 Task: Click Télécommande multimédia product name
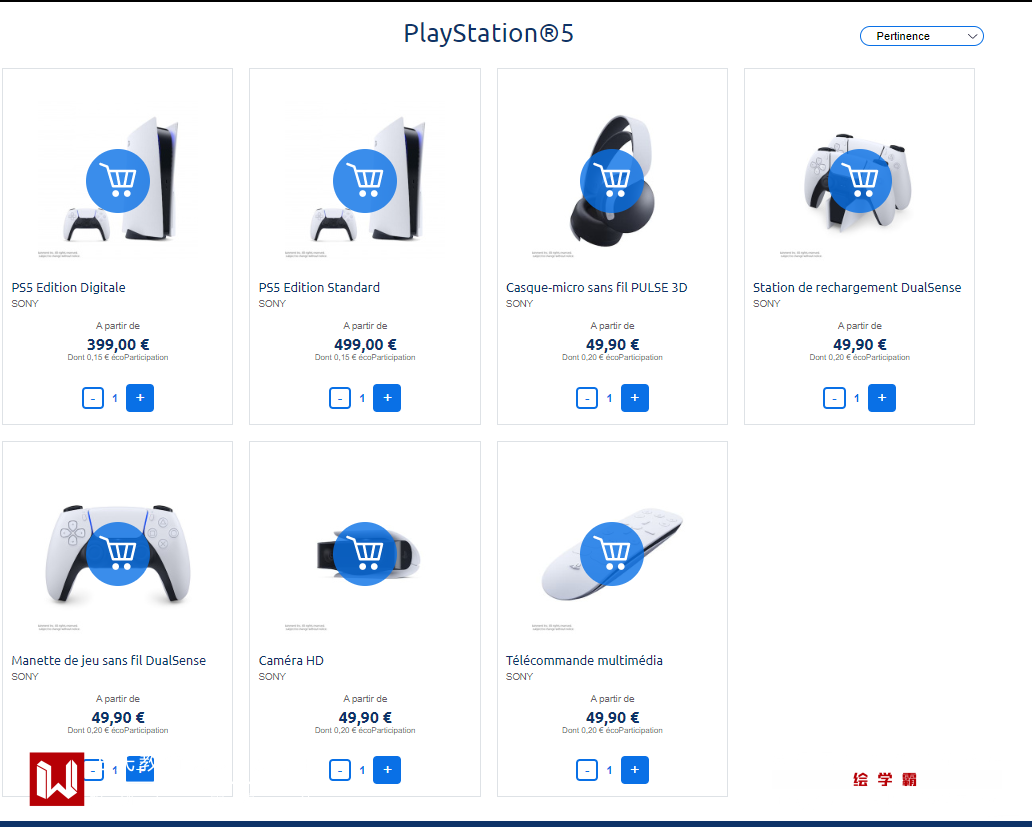(584, 661)
